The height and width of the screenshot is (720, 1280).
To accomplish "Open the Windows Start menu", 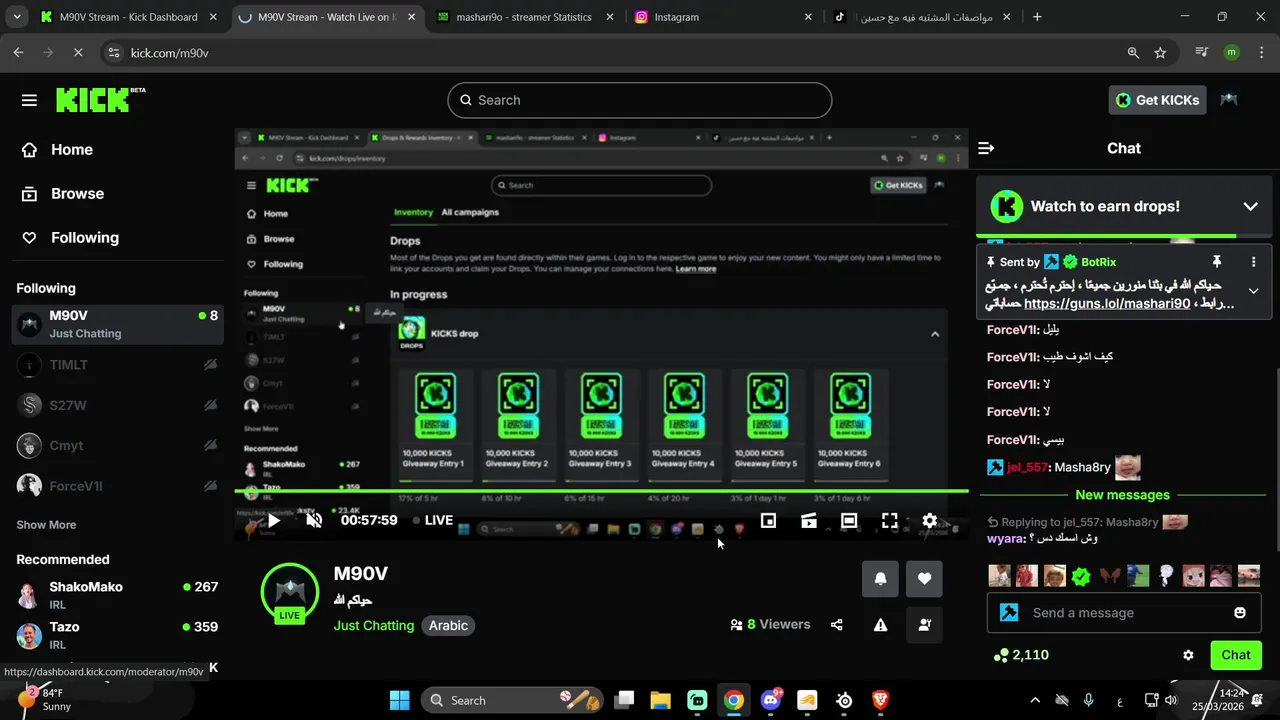I will pyautogui.click(x=399, y=700).
